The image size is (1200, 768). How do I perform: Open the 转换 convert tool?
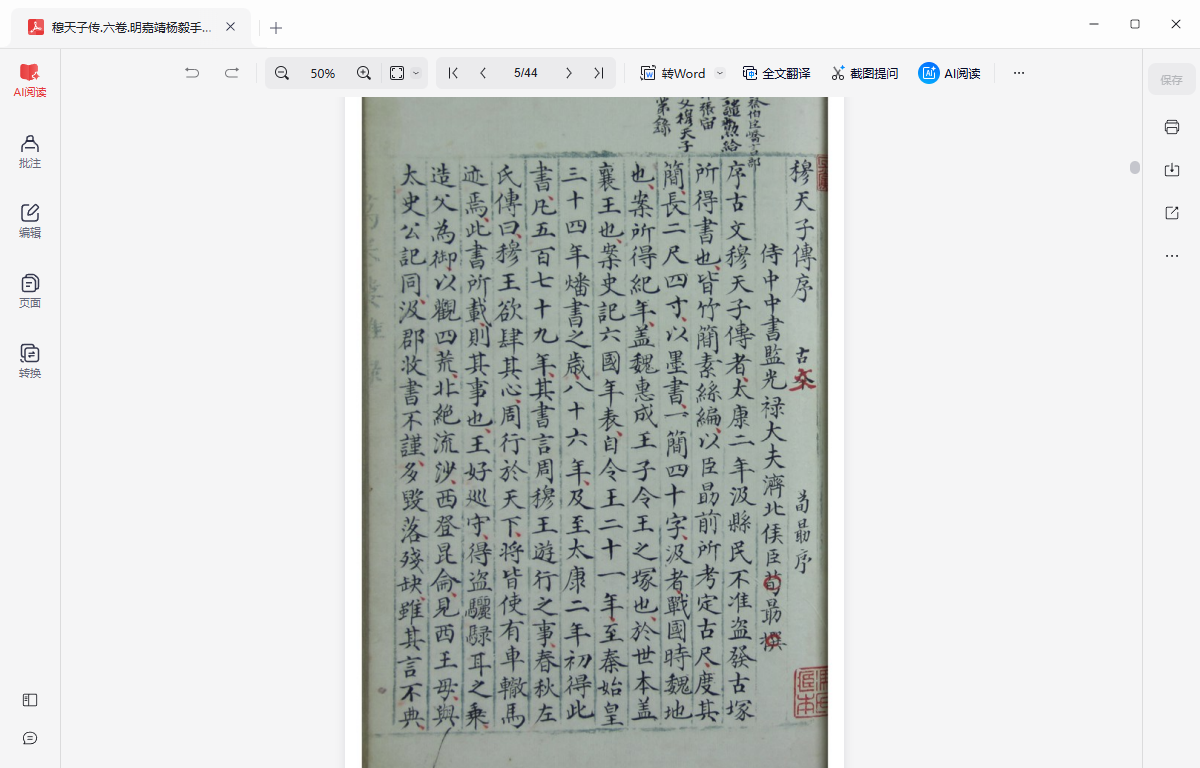(x=30, y=361)
